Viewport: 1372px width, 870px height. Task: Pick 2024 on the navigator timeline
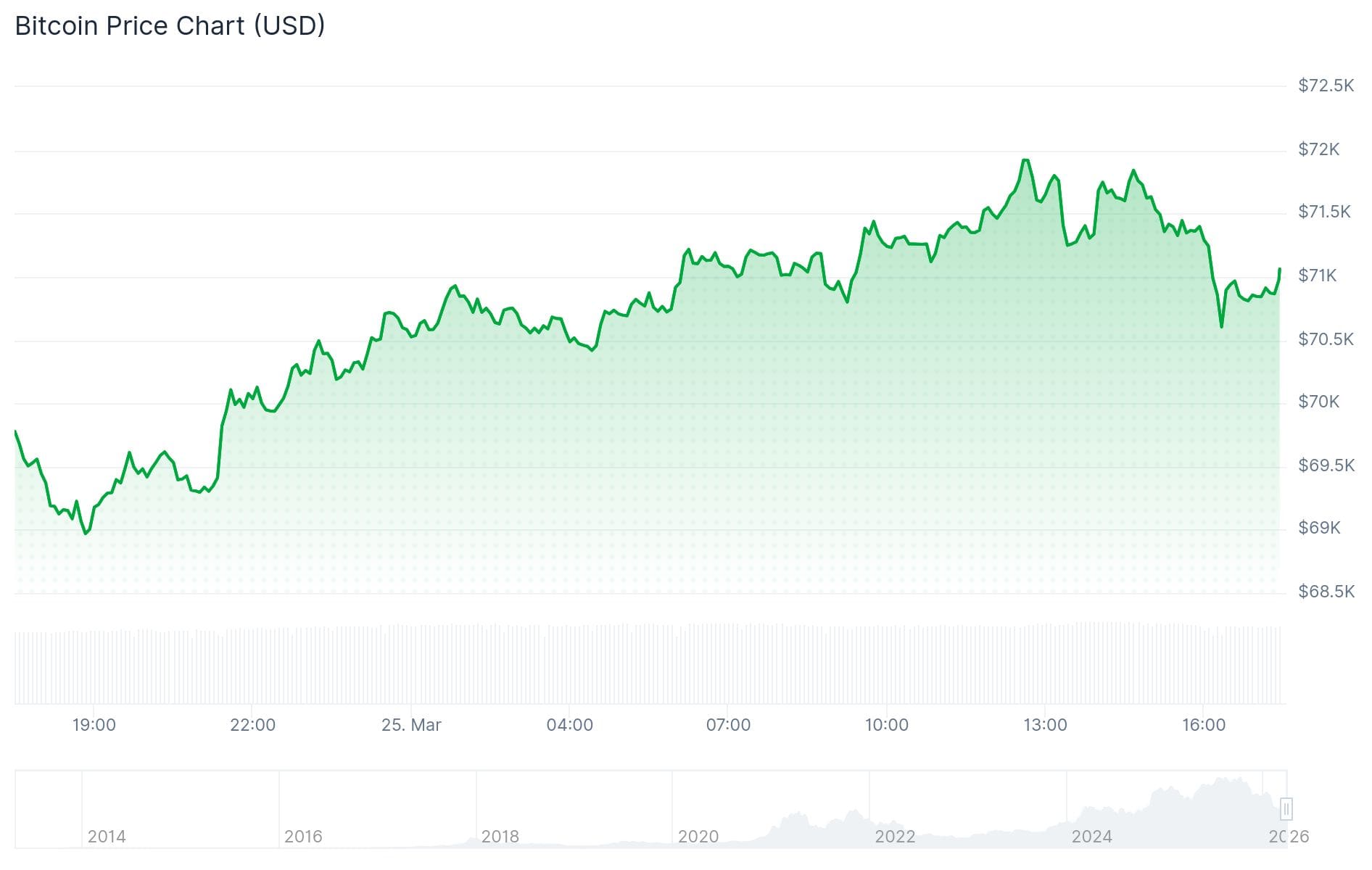1091,837
